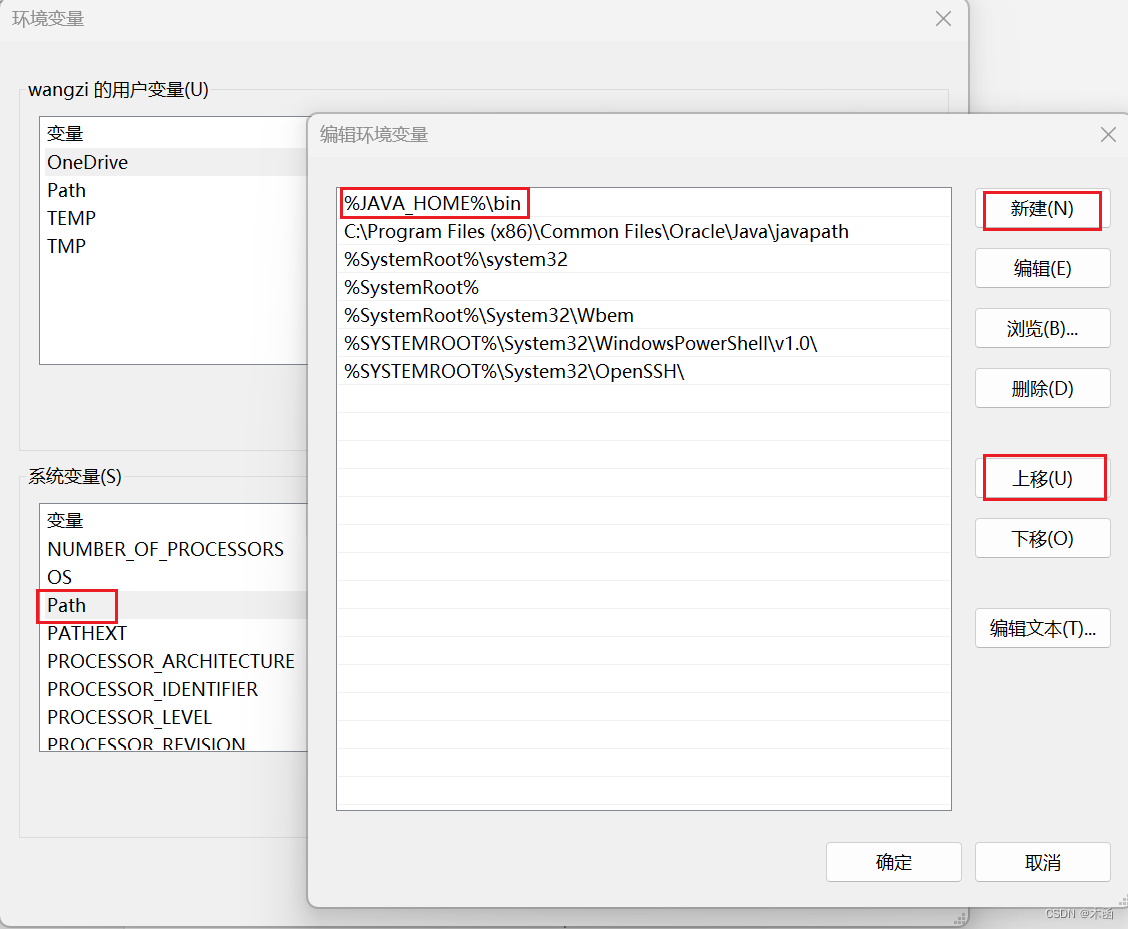
Task: Open 编辑文本(T)... to edit as text
Action: point(1042,628)
